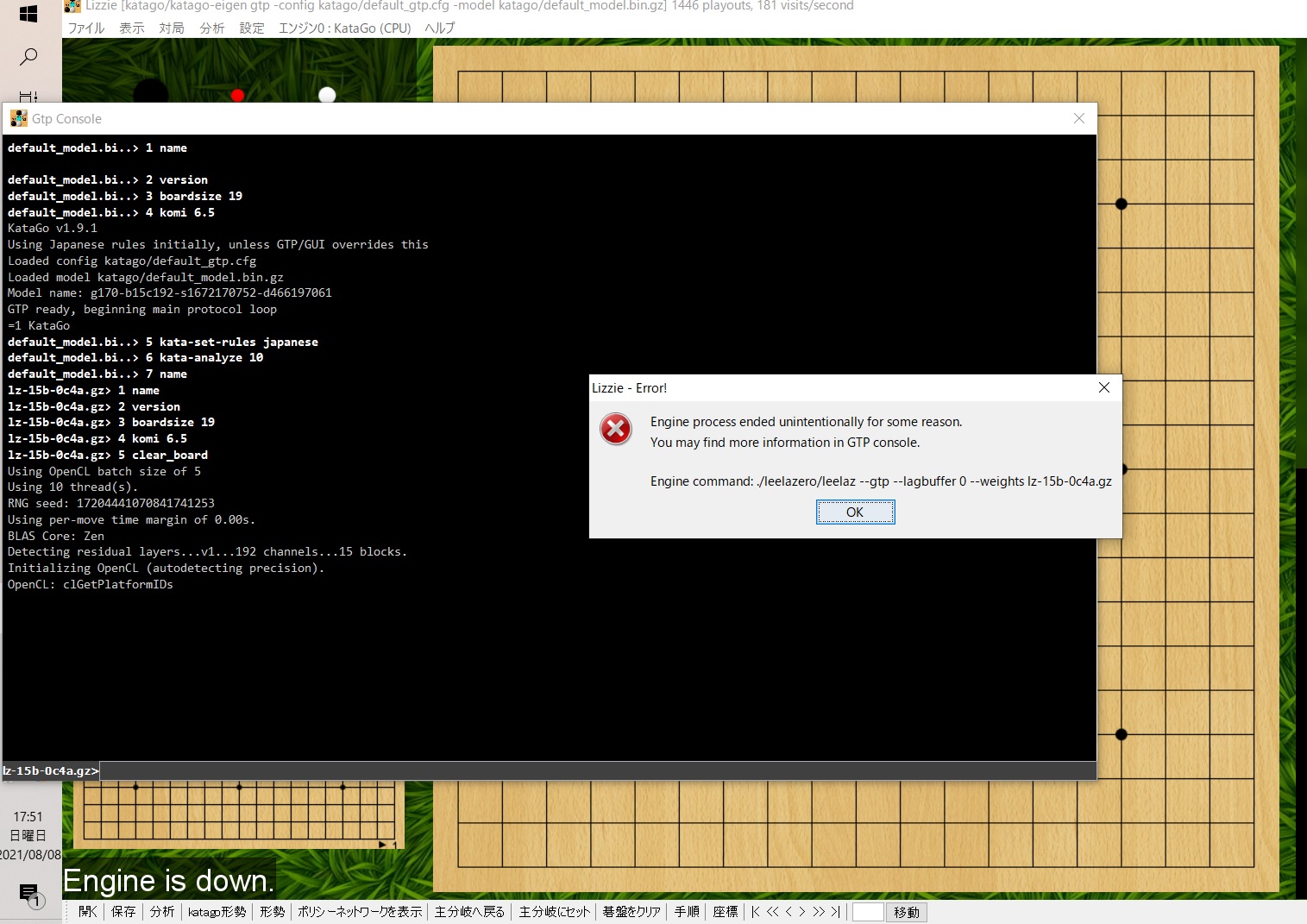Click the 'KataGo v1.9.1' console line
Screen dimensions: 1307x924
tap(53, 229)
